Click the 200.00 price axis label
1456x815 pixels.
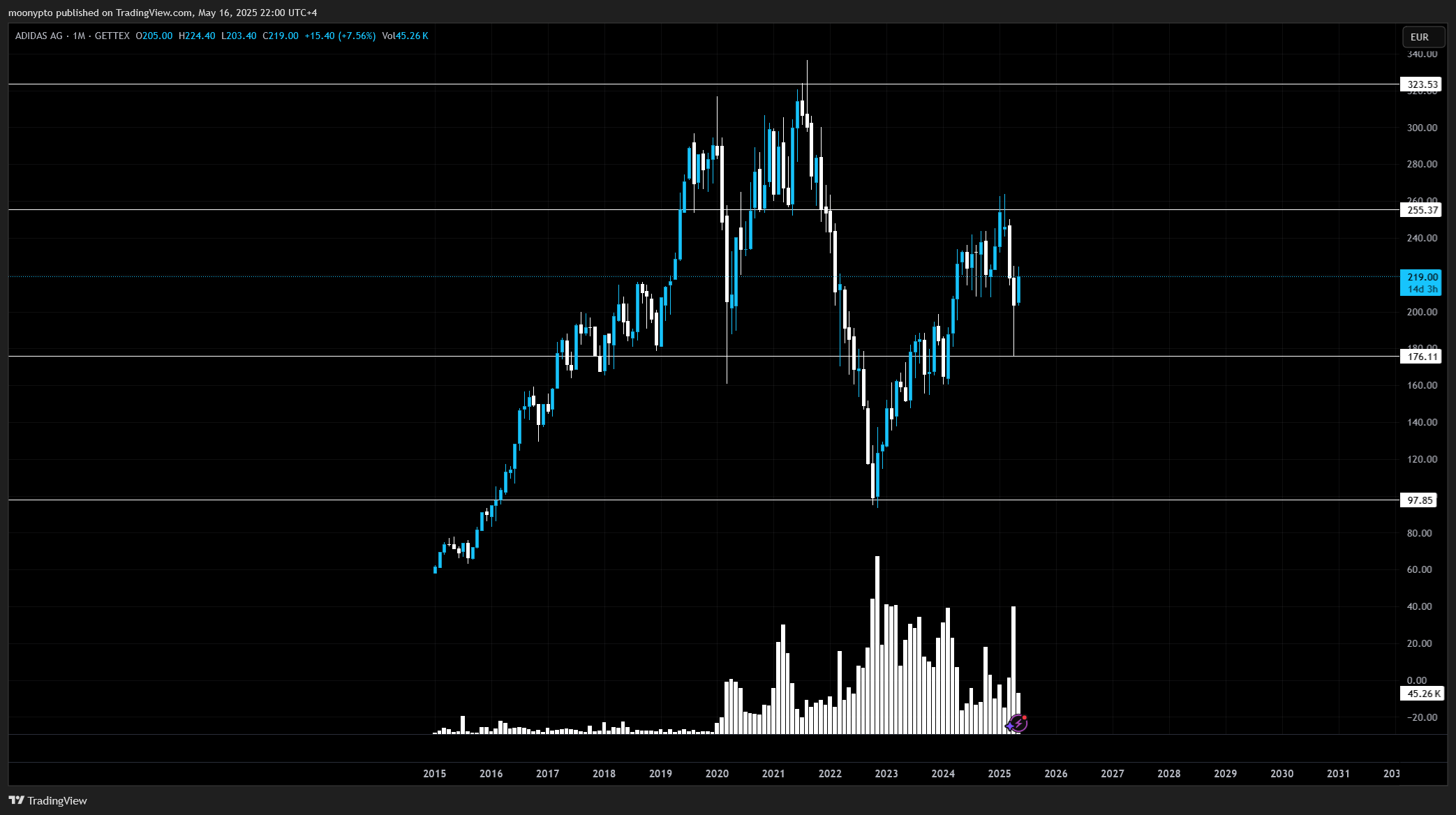1422,312
